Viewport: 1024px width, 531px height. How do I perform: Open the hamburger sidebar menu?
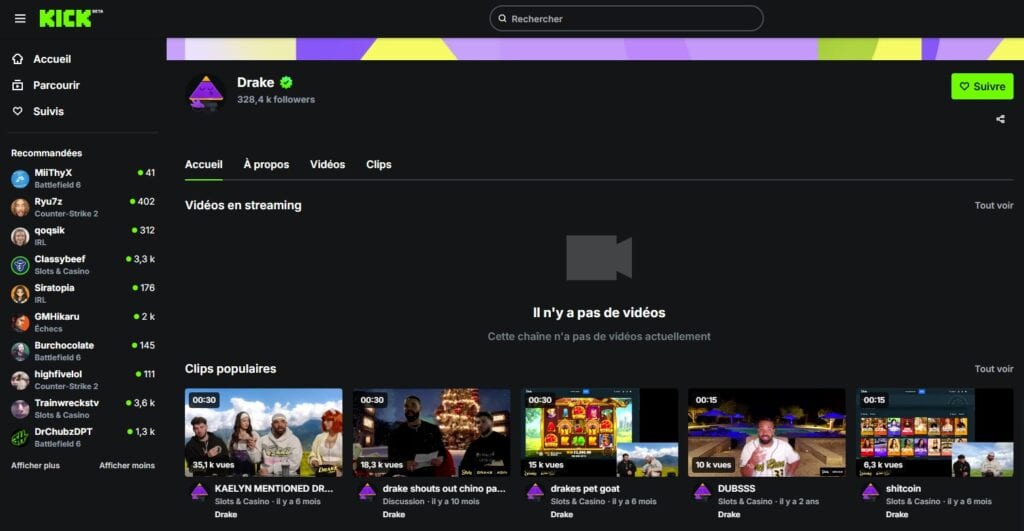pyautogui.click(x=20, y=18)
